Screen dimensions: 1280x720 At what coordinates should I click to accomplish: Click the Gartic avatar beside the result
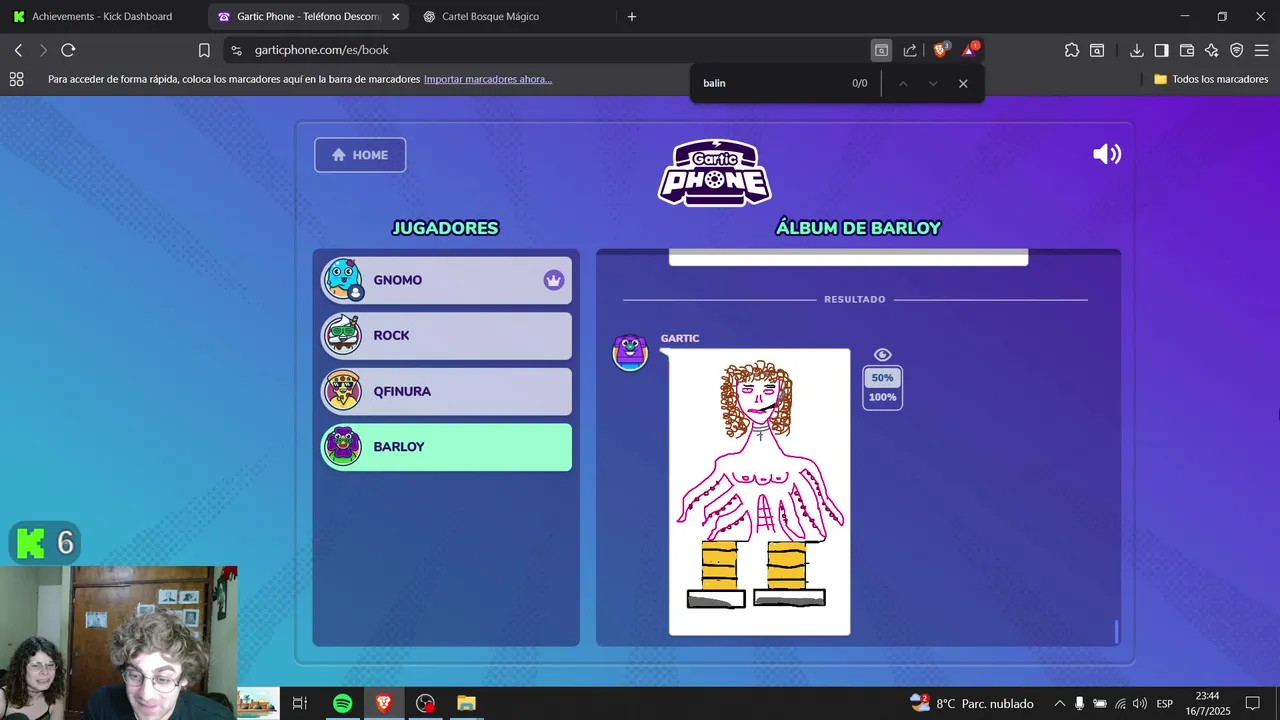630,353
